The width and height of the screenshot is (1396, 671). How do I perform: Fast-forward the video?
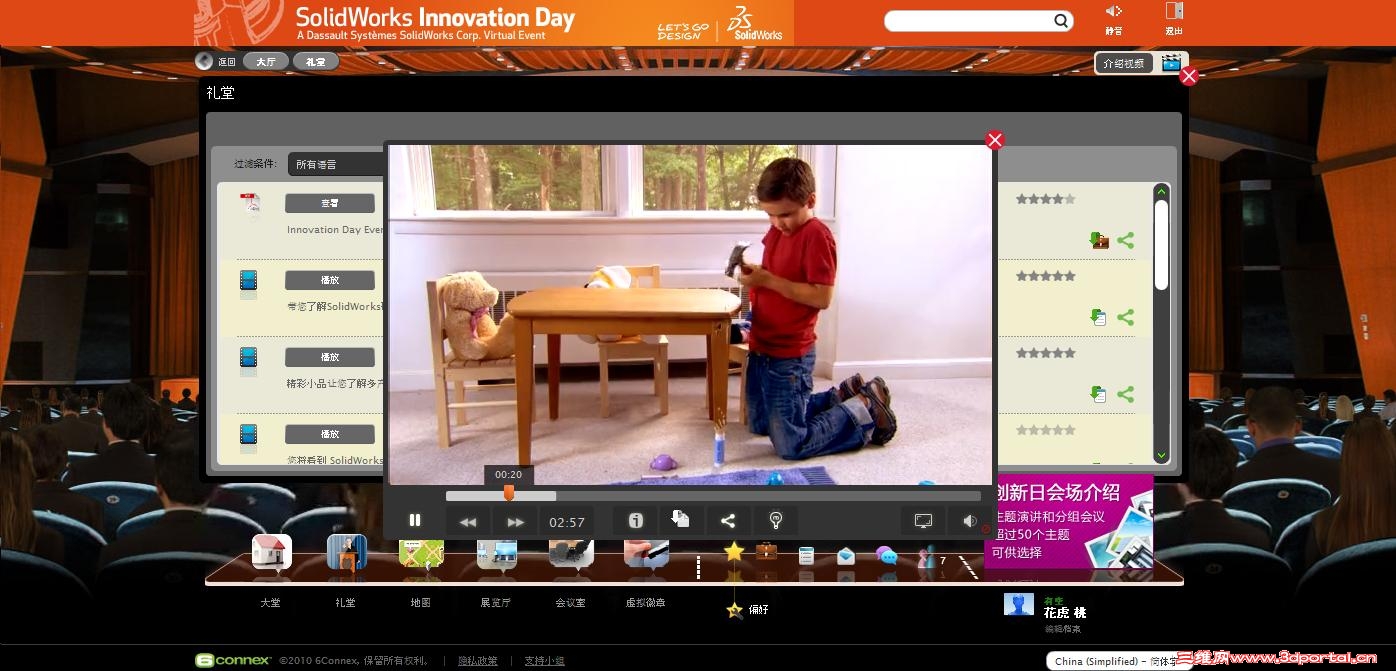pos(515,522)
